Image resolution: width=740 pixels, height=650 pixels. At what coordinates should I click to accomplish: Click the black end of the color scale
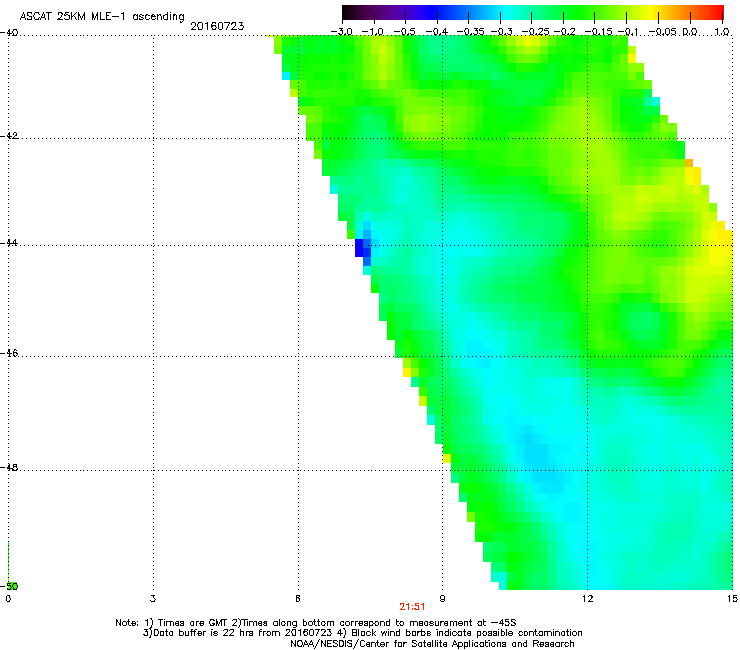[348, 12]
